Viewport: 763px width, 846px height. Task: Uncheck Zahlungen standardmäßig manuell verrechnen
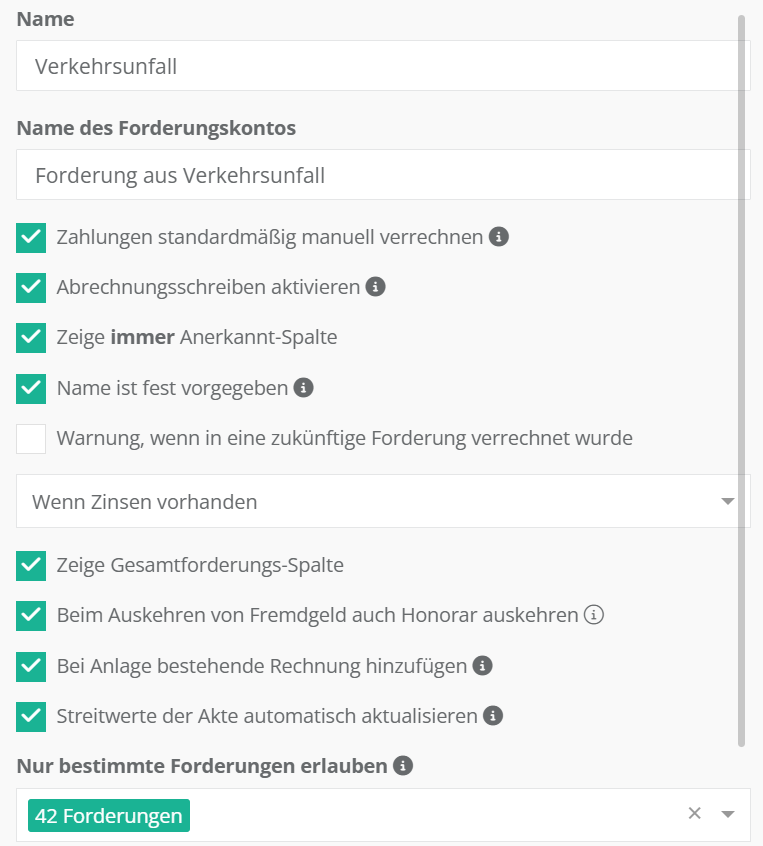pos(31,238)
